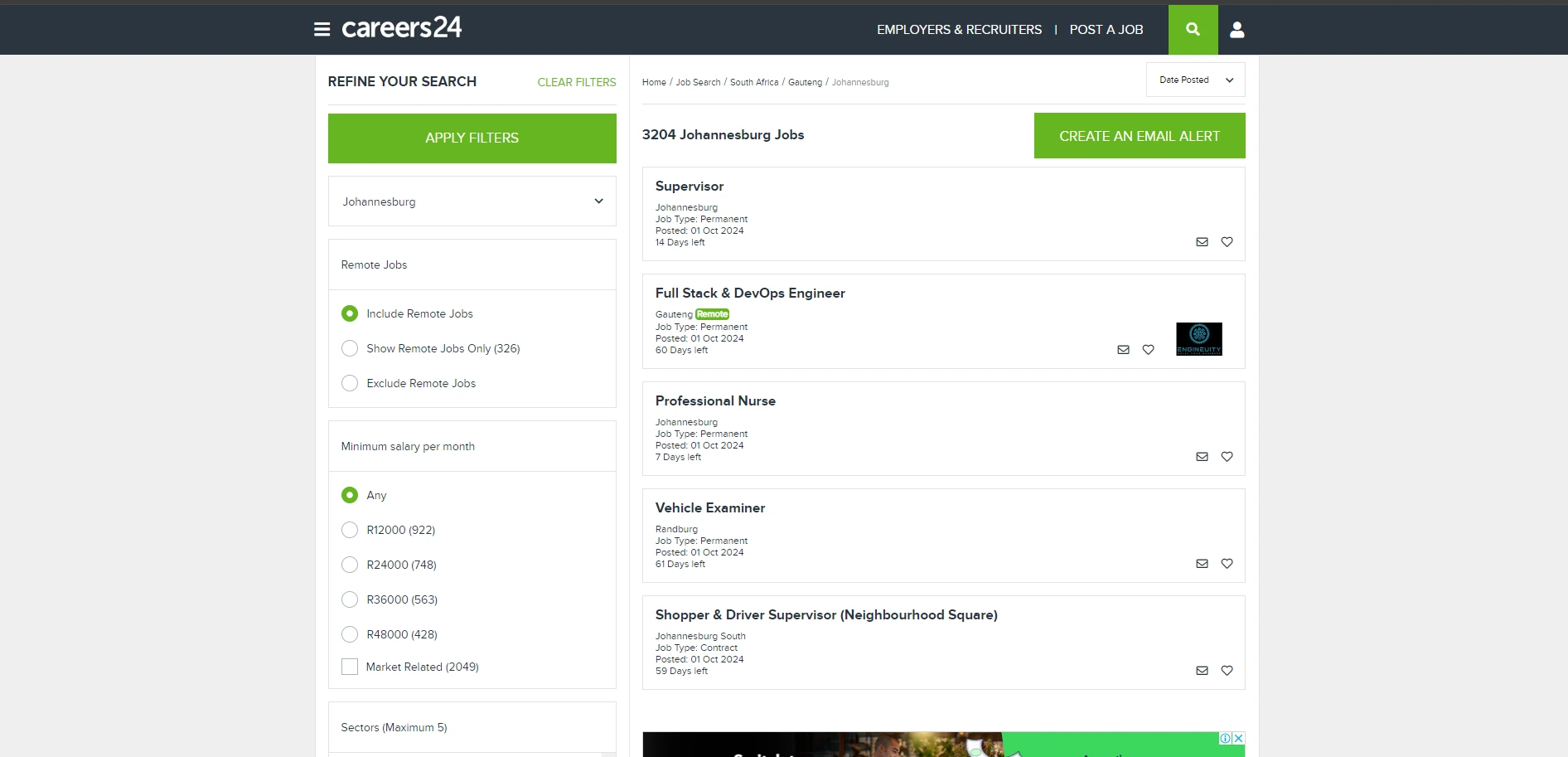Go to South Africa breadcrumb
Viewport: 1568px width, 757px height.
754,82
